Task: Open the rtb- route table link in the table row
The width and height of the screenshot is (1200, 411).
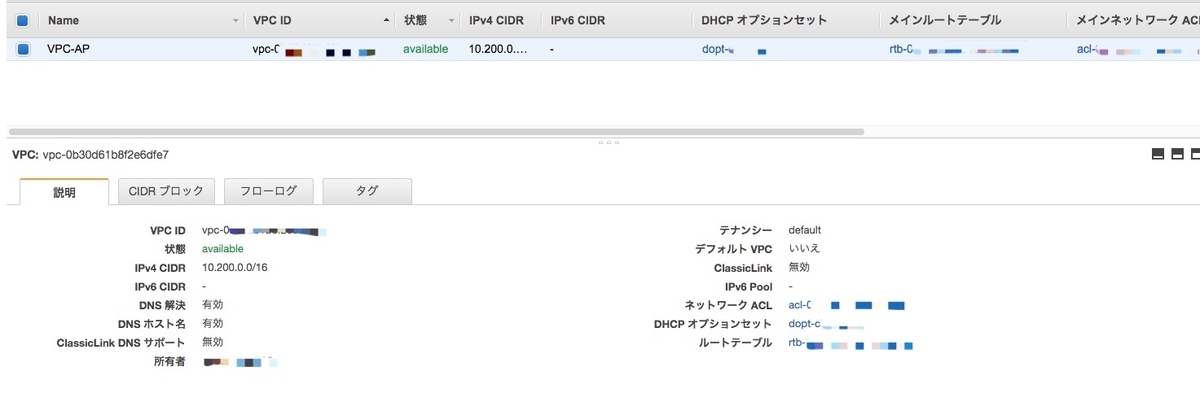Action: [953, 49]
